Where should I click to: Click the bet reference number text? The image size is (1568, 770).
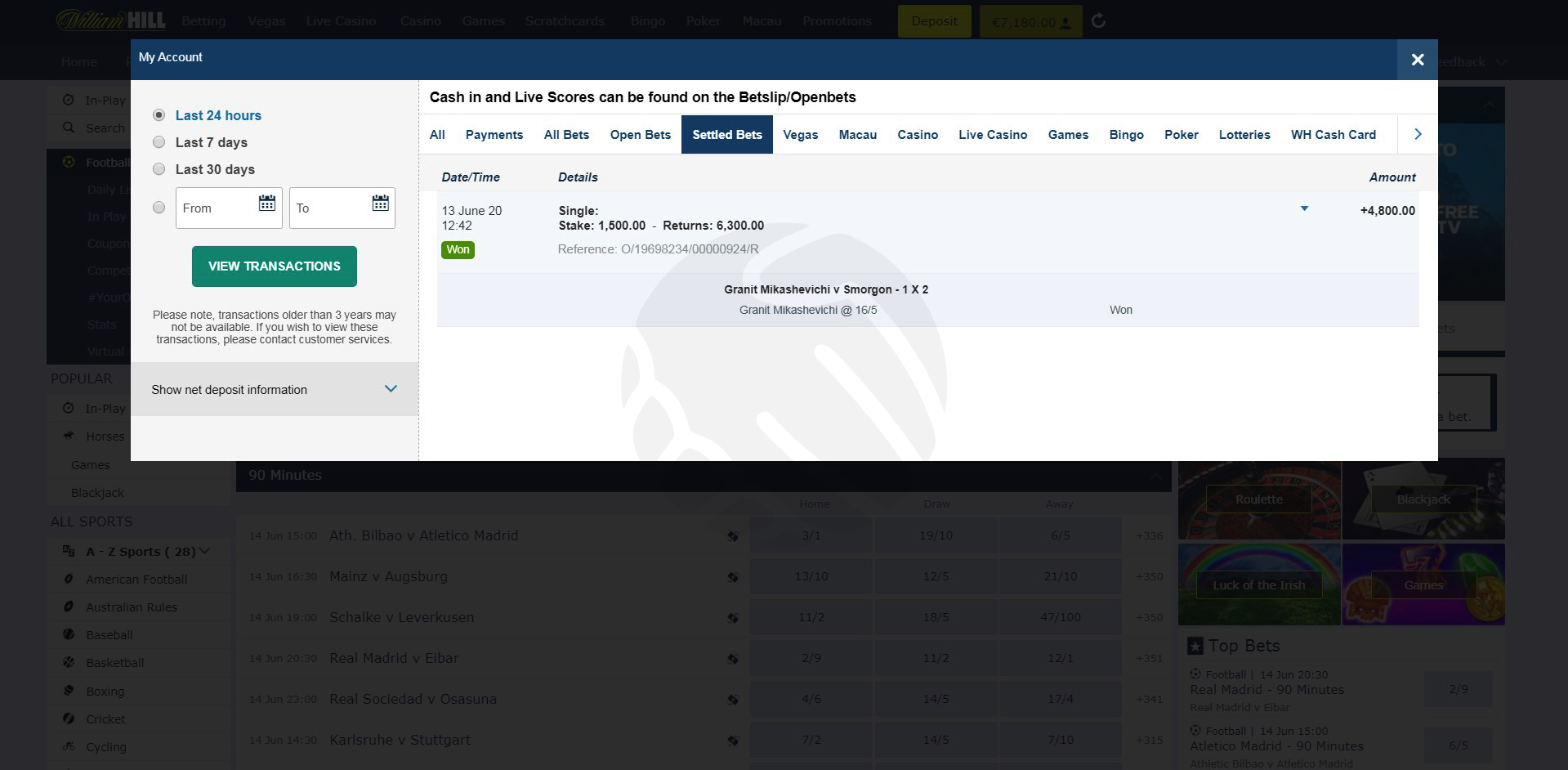[658, 249]
